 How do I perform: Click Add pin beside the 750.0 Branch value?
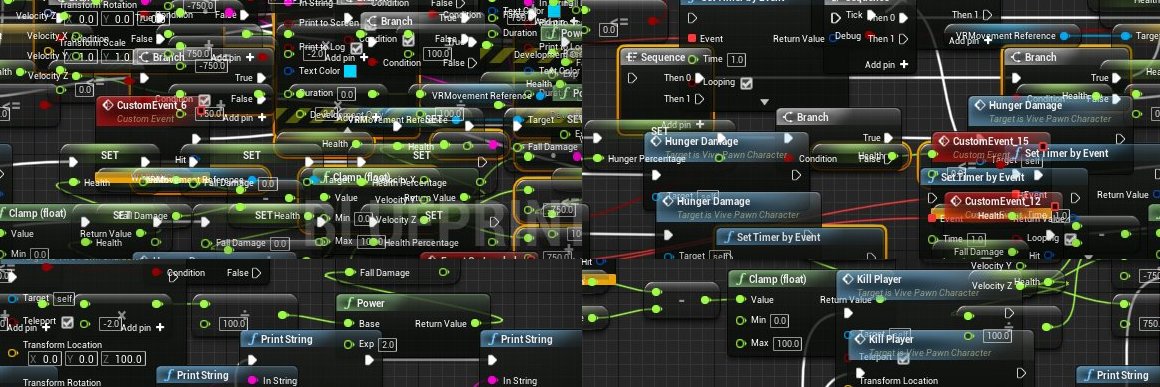pyautogui.click(x=232, y=57)
